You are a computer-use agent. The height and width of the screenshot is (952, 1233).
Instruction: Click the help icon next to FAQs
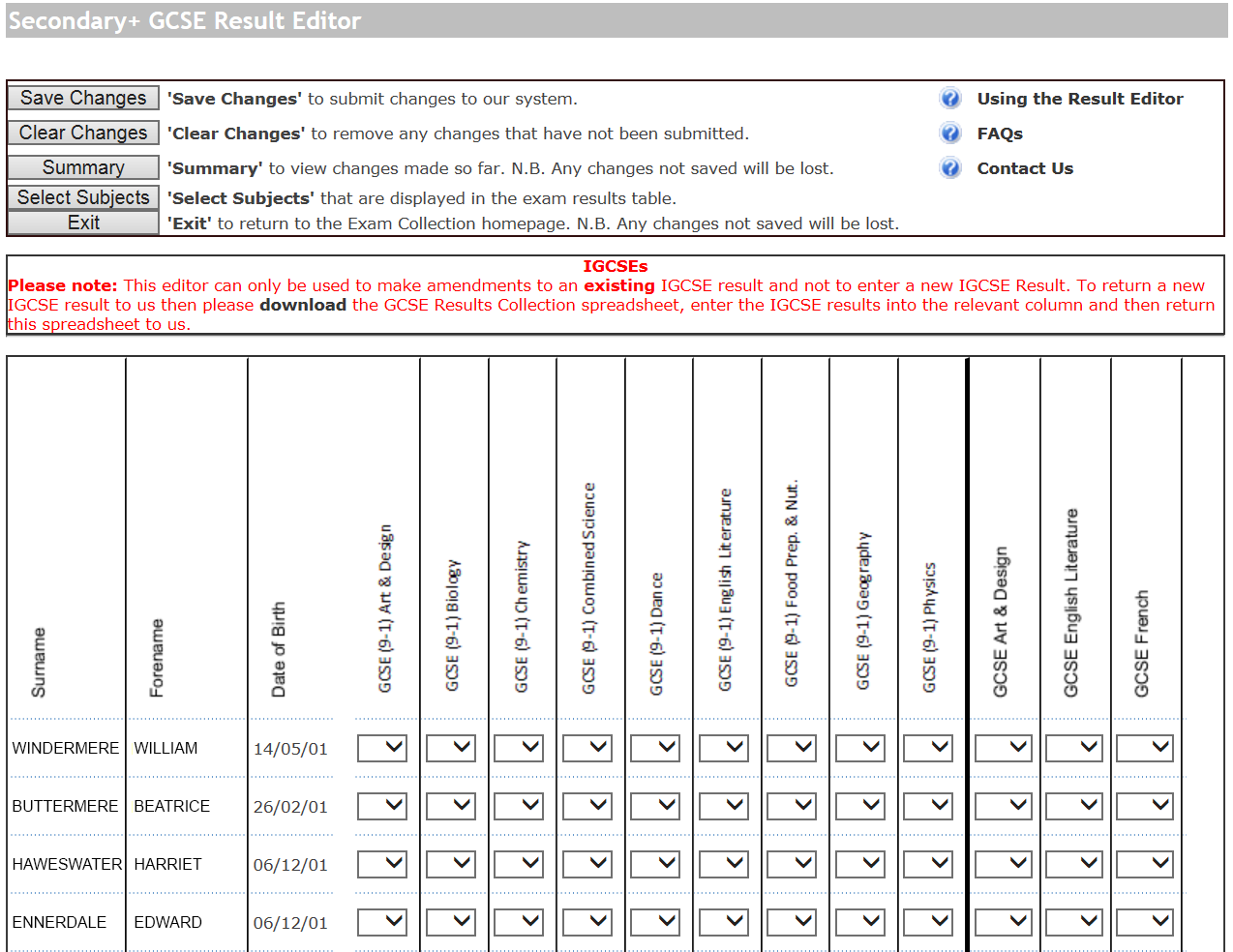pyautogui.click(x=949, y=134)
